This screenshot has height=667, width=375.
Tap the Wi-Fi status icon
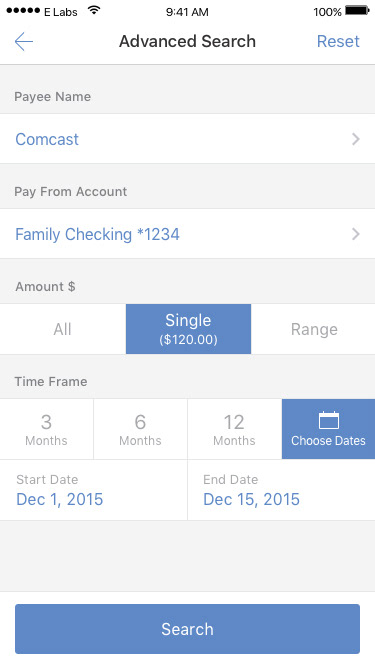94,11
